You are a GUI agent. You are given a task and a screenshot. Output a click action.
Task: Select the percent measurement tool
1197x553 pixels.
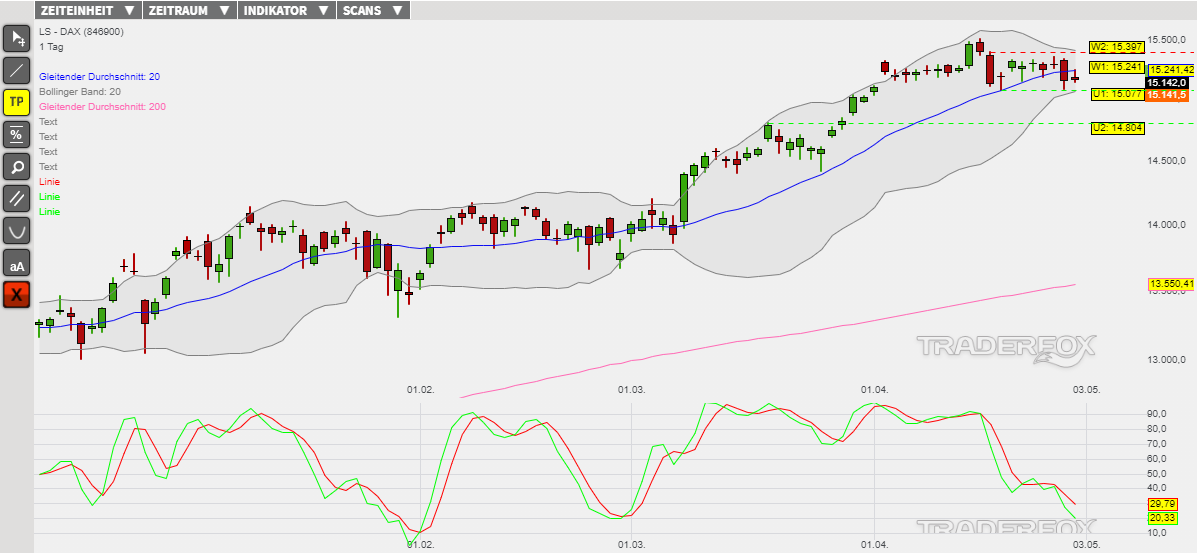(17, 134)
